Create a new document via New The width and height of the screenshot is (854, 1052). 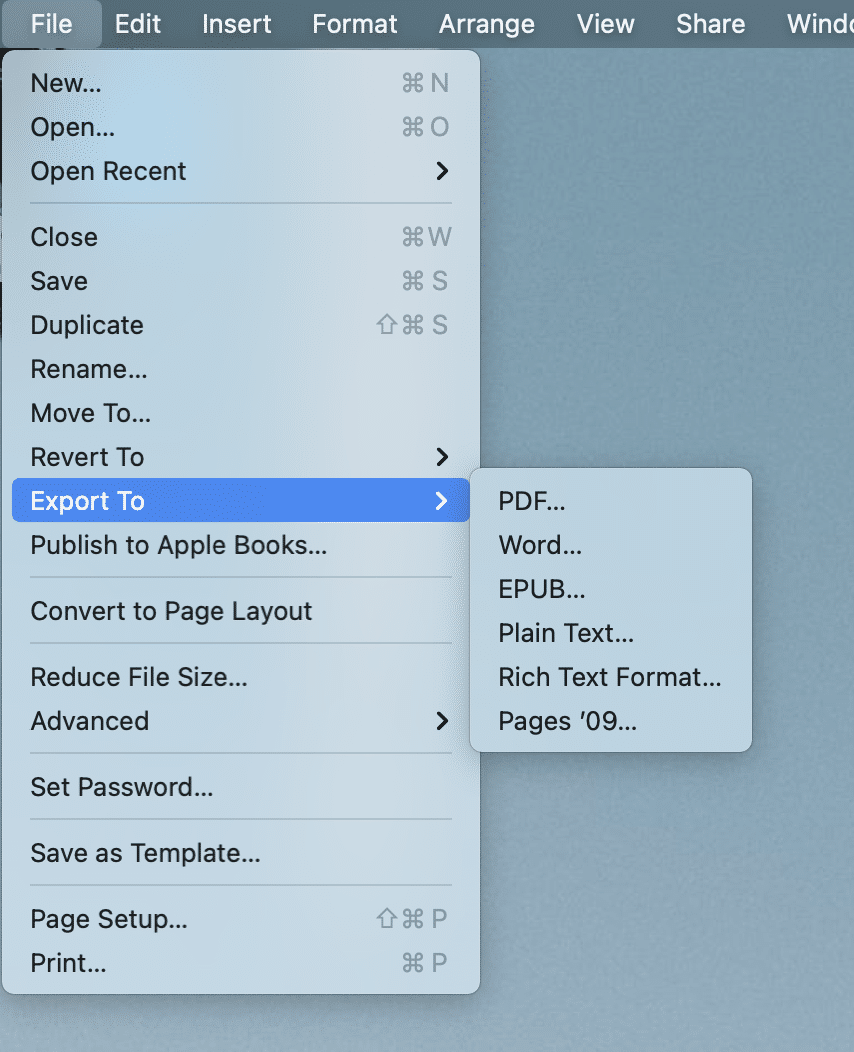[66, 83]
